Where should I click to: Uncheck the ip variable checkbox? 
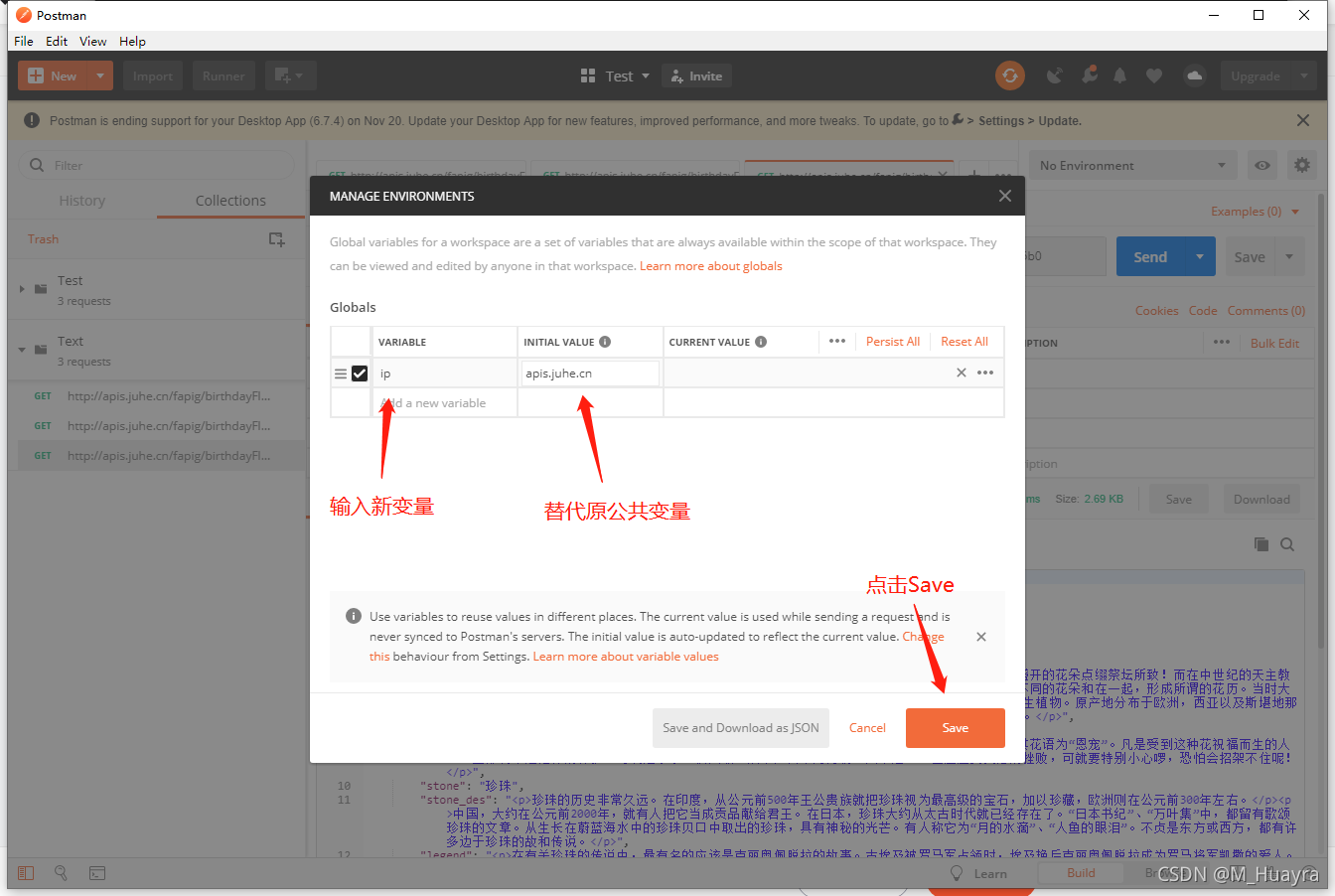point(360,373)
